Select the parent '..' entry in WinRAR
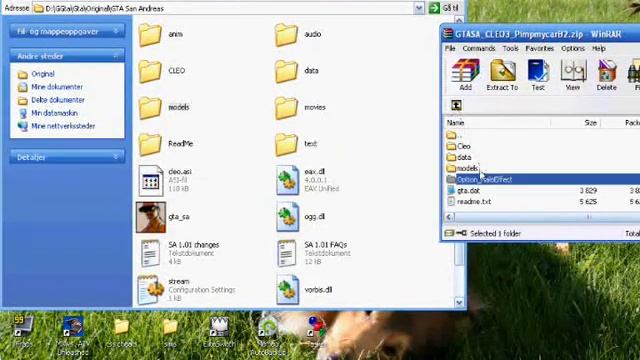The width and height of the screenshot is (640, 360). point(454,135)
